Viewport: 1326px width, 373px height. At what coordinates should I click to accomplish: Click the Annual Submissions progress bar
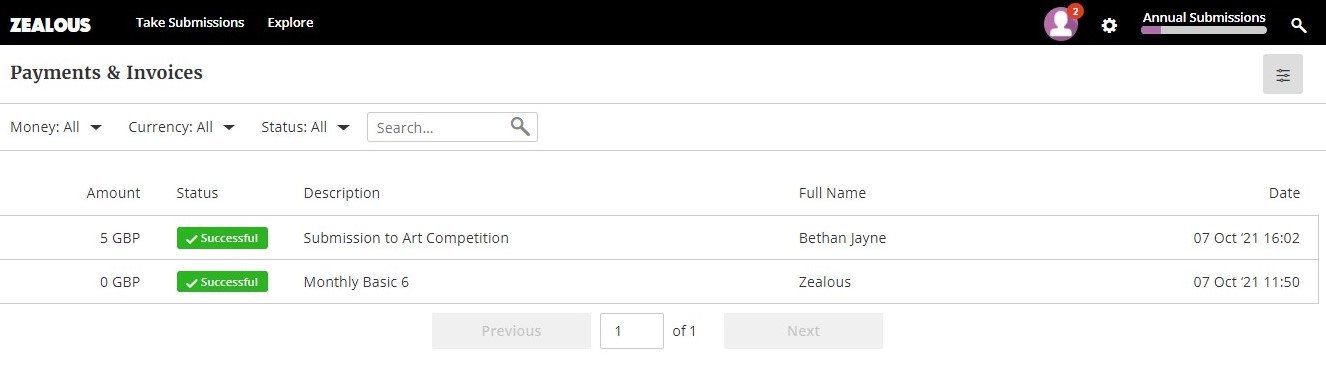click(x=1204, y=30)
